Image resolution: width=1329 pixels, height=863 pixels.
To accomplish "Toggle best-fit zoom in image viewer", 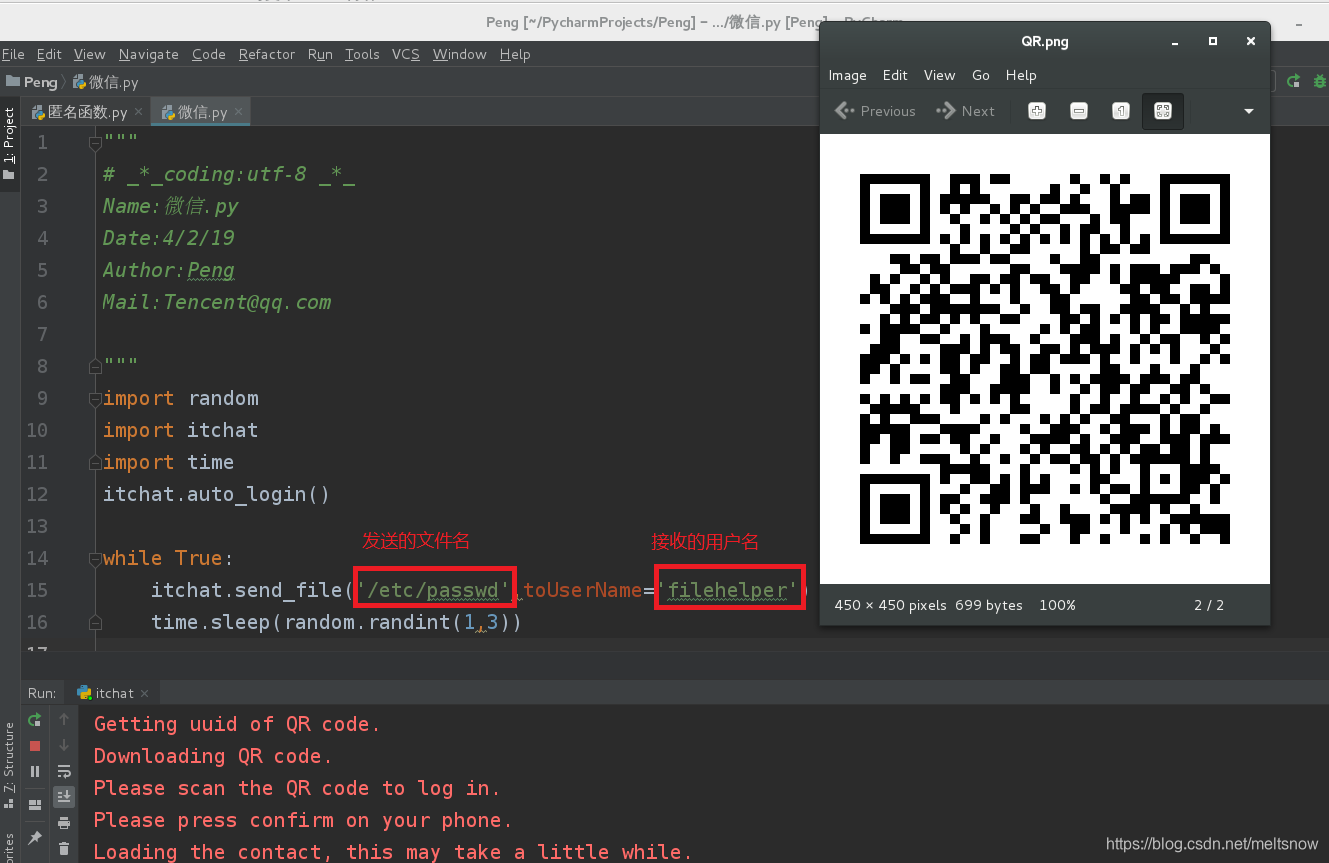I will [x=1163, y=111].
